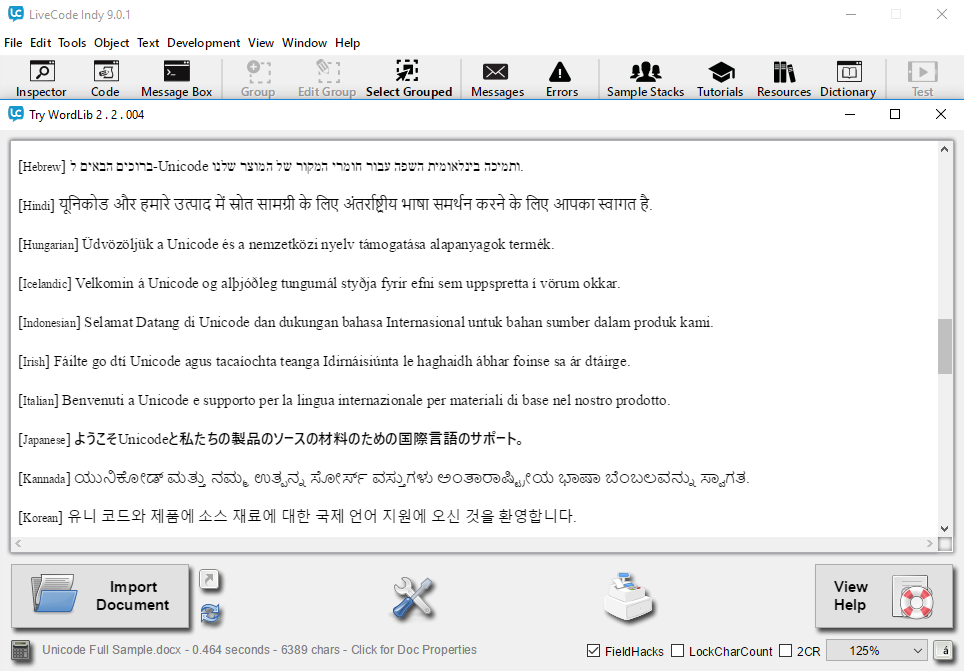This screenshot has height=671, width=964.
Task: Enable the 2CR checkbox
Action: coord(785,651)
